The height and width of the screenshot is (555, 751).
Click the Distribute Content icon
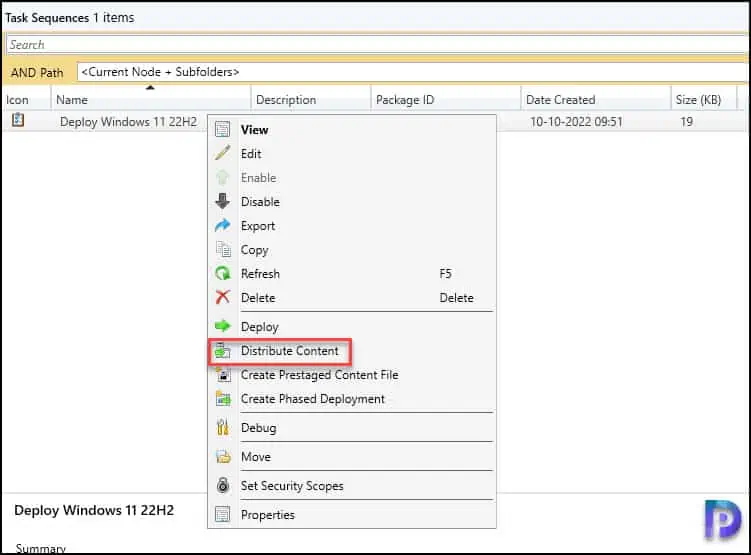[x=222, y=351]
